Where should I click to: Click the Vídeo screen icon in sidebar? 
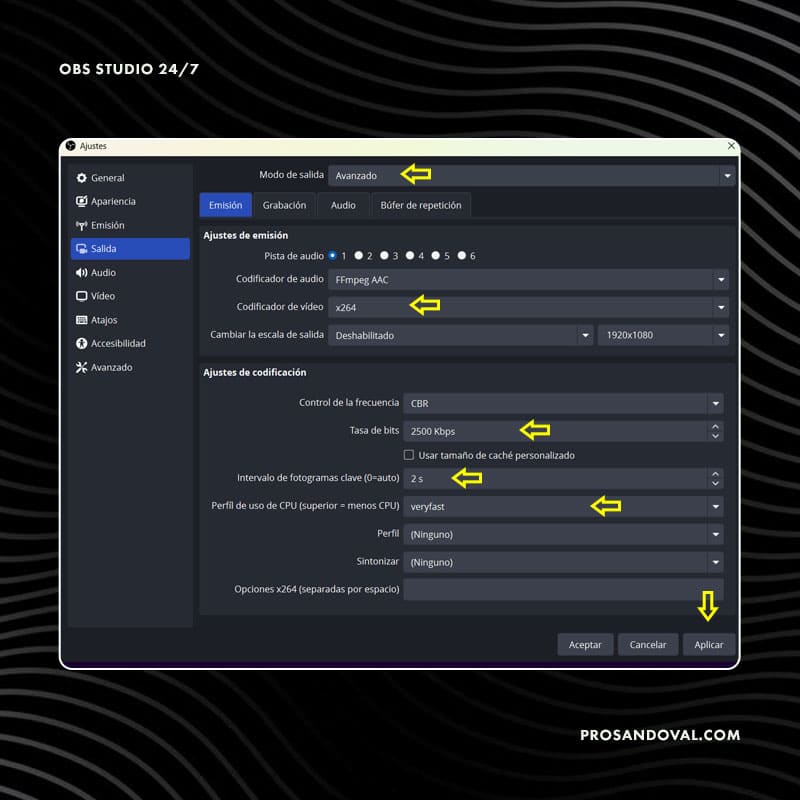(81, 296)
